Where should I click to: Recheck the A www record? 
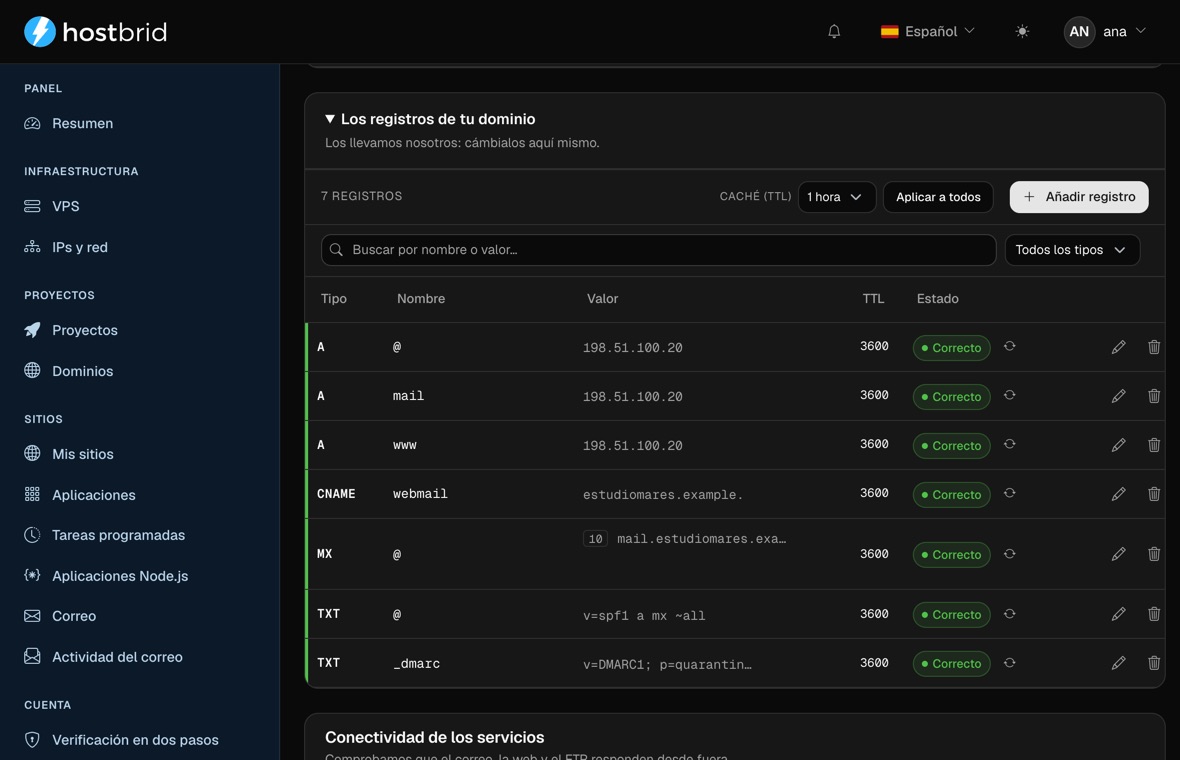pyautogui.click(x=1010, y=444)
